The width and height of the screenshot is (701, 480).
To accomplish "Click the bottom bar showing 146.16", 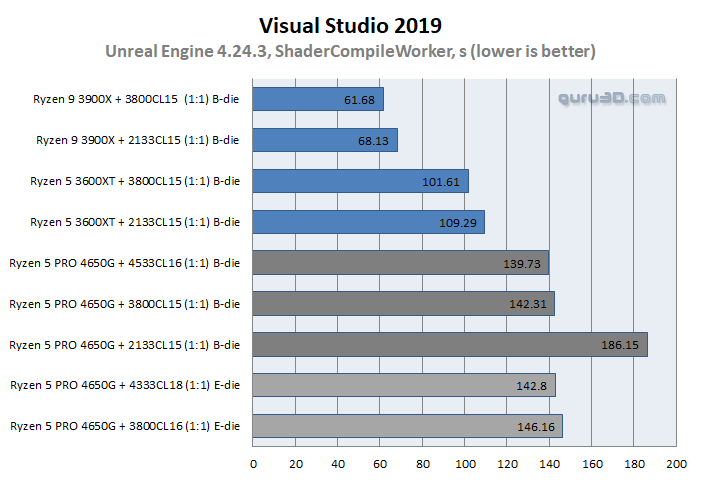I will 407,427.
